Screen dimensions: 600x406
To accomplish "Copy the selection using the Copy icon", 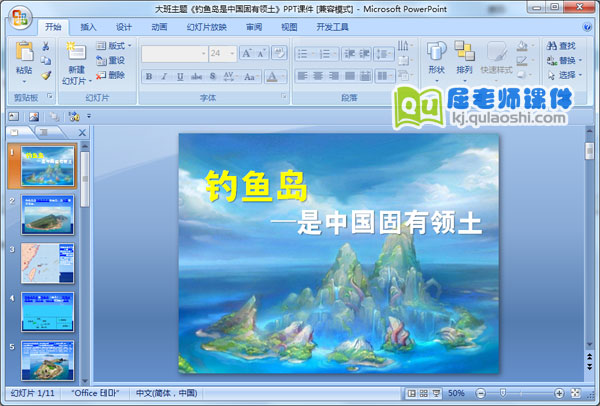I will (x=46, y=60).
